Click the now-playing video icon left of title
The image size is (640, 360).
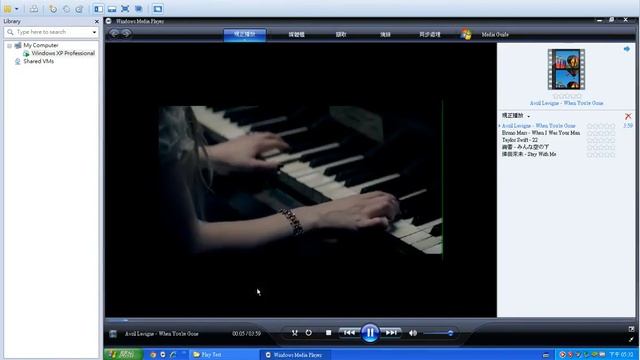[x=113, y=334]
